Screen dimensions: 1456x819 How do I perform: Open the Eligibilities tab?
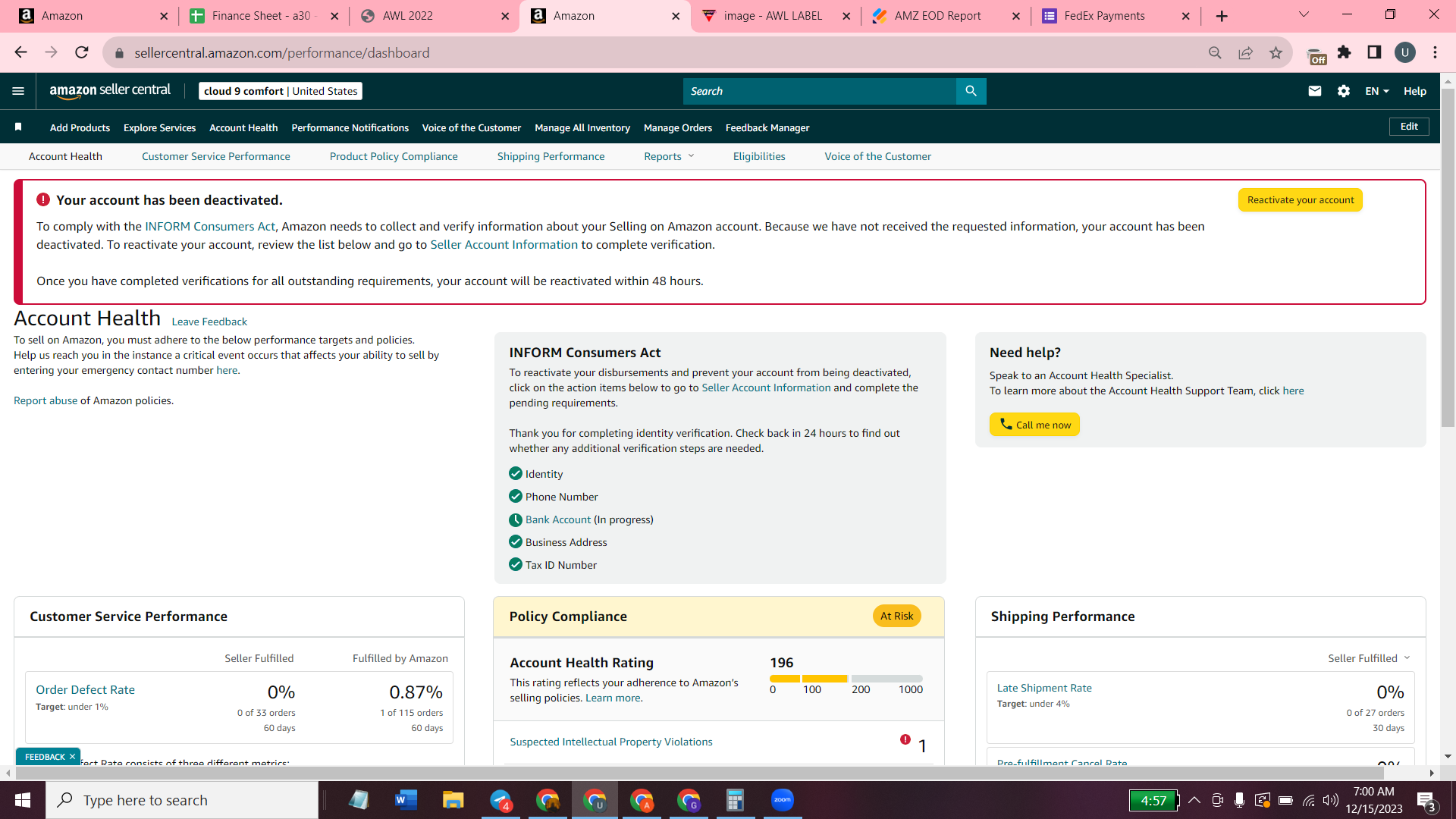pos(759,156)
